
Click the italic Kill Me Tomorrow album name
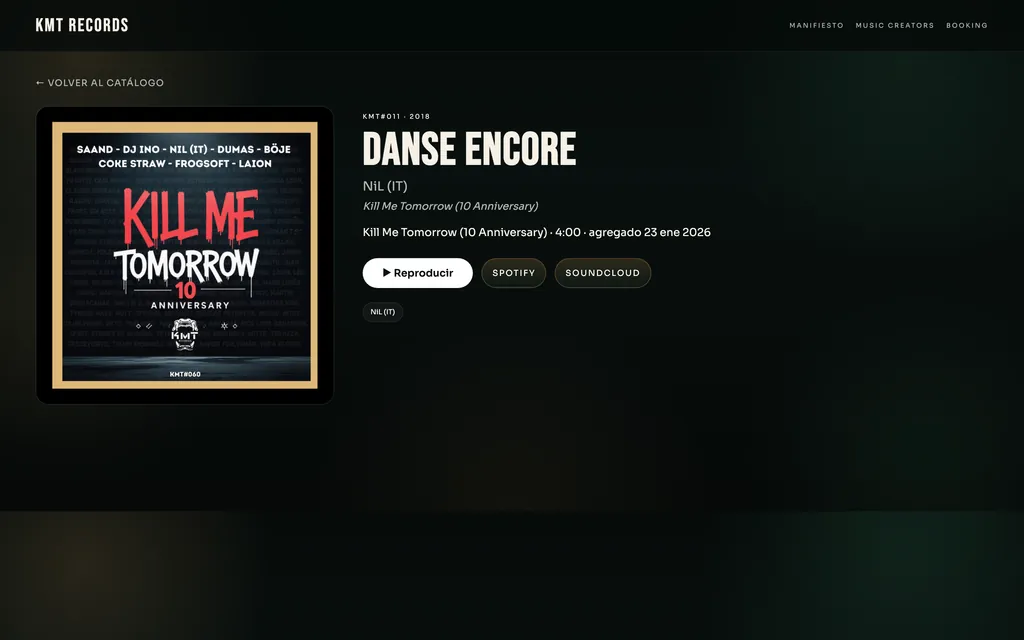[451, 206]
